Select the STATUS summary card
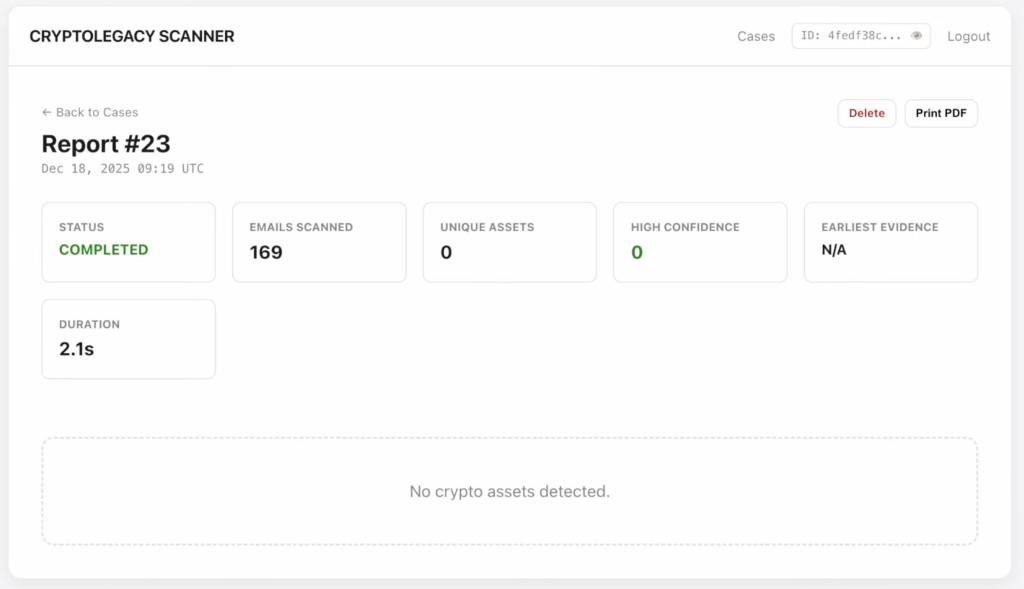Screen dimensions: 1024x589 click(x=128, y=241)
